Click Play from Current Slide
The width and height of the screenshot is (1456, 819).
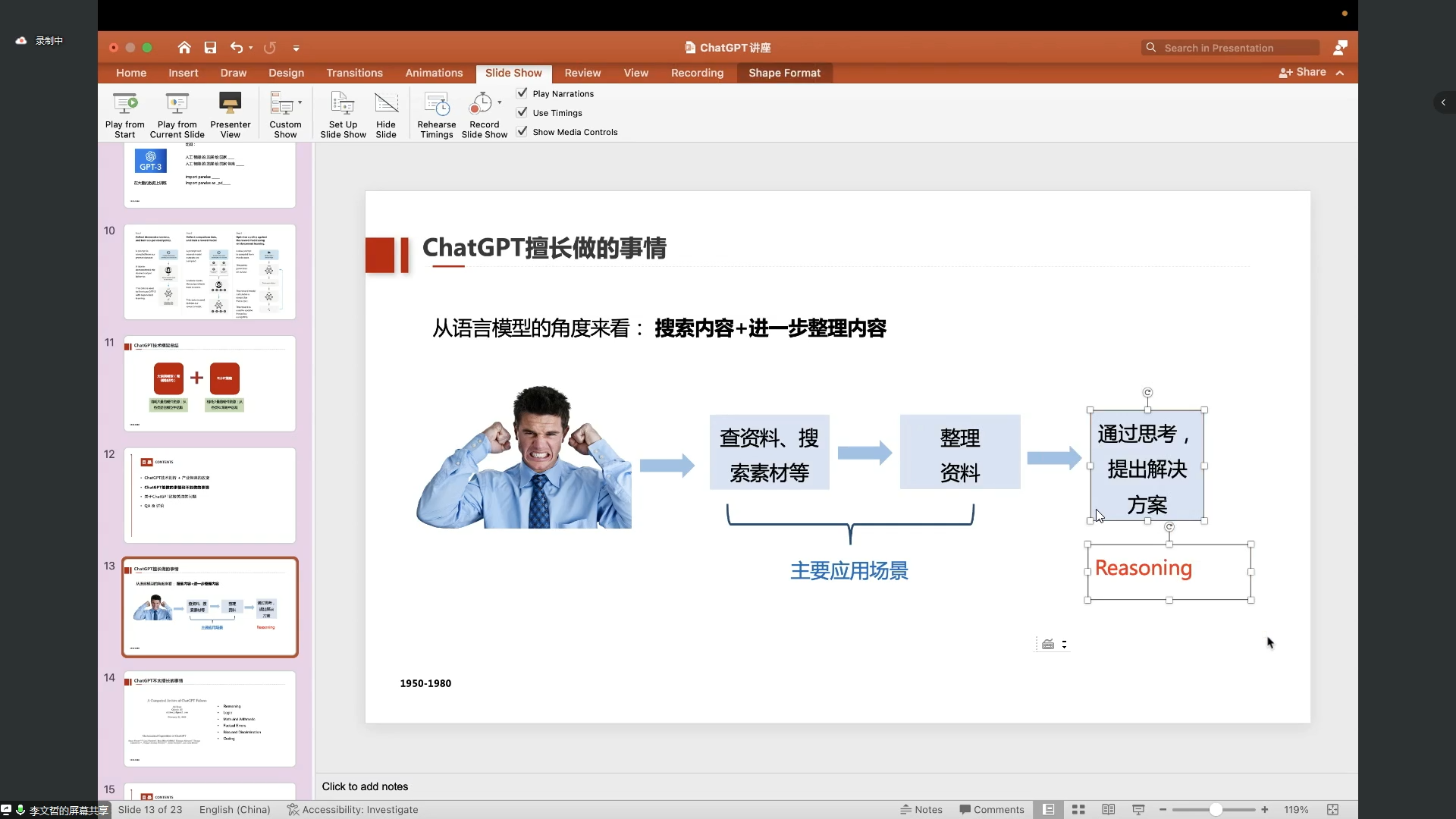[177, 115]
